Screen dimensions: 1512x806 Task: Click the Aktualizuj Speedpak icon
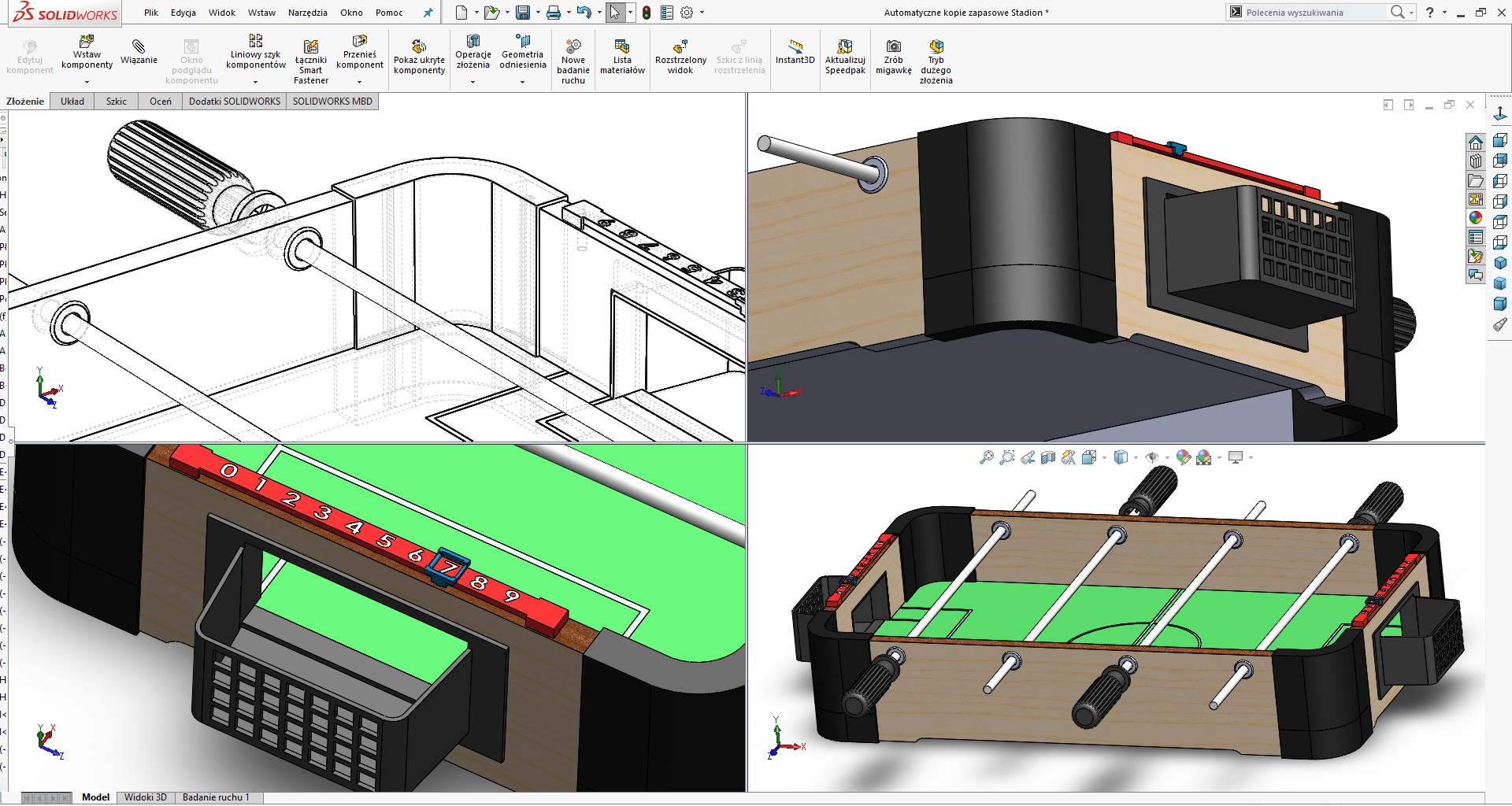[x=844, y=55]
